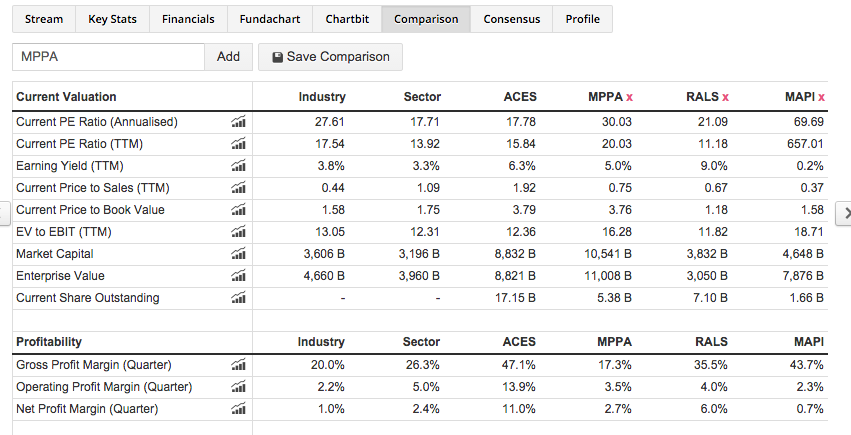Go to the Fundachart tab
851x435 pixels.
(269, 19)
